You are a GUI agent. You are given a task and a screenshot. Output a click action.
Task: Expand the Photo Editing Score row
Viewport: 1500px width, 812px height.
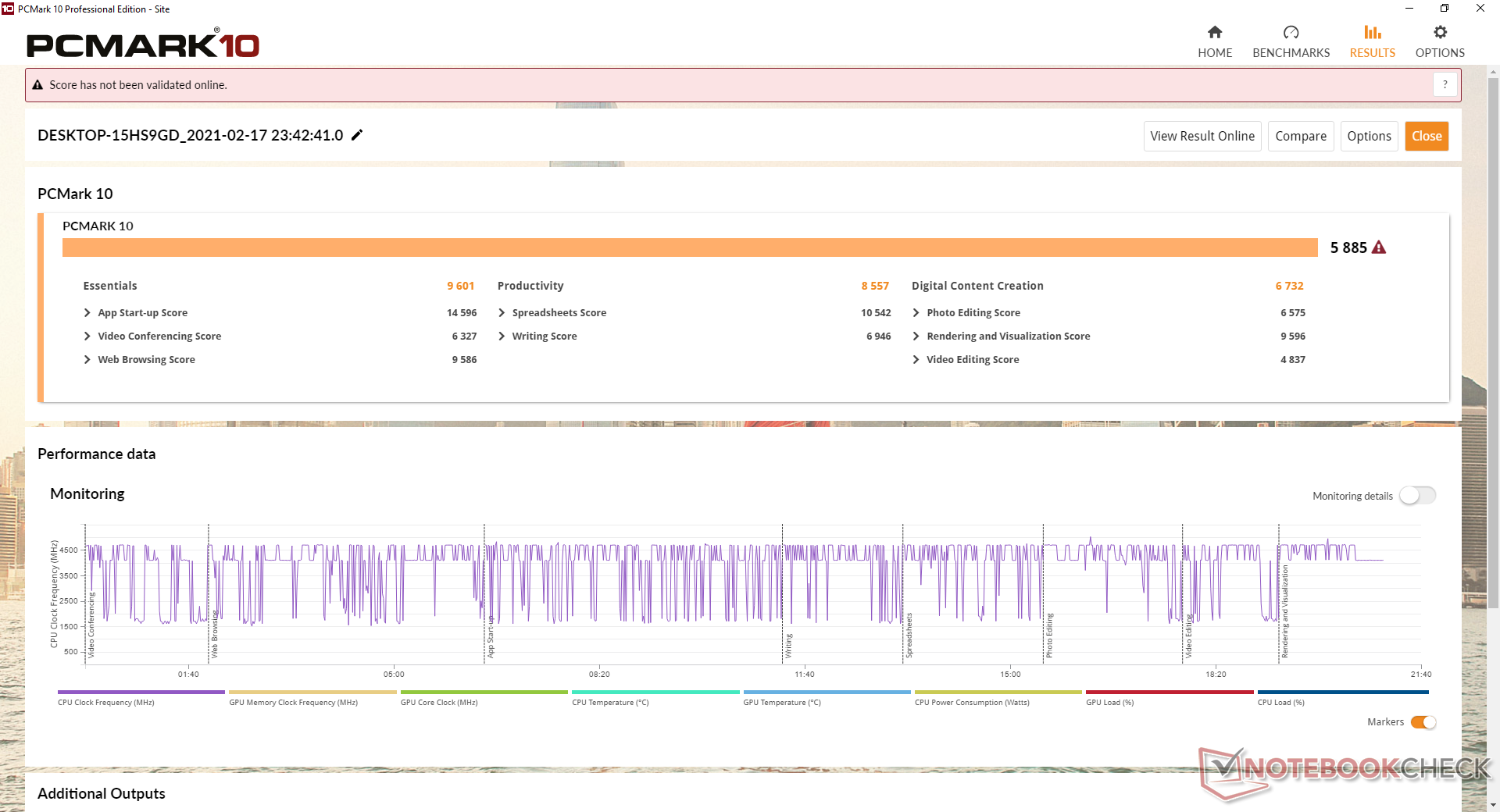coord(916,313)
